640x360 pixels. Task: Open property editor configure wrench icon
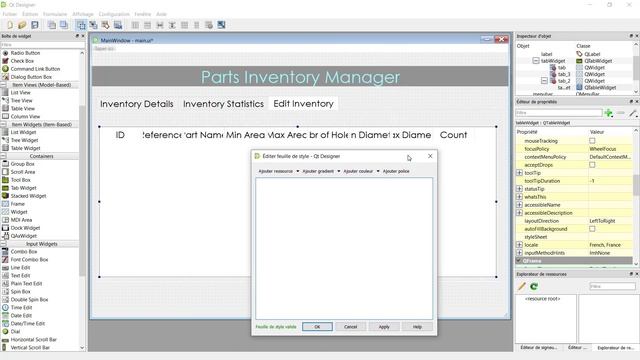(x=633, y=113)
